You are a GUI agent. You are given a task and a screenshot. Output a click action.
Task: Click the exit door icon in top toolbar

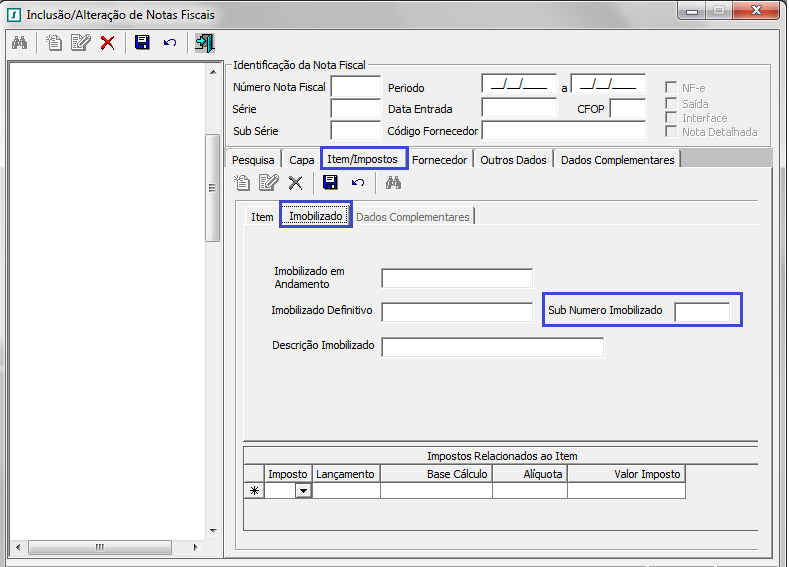point(204,43)
